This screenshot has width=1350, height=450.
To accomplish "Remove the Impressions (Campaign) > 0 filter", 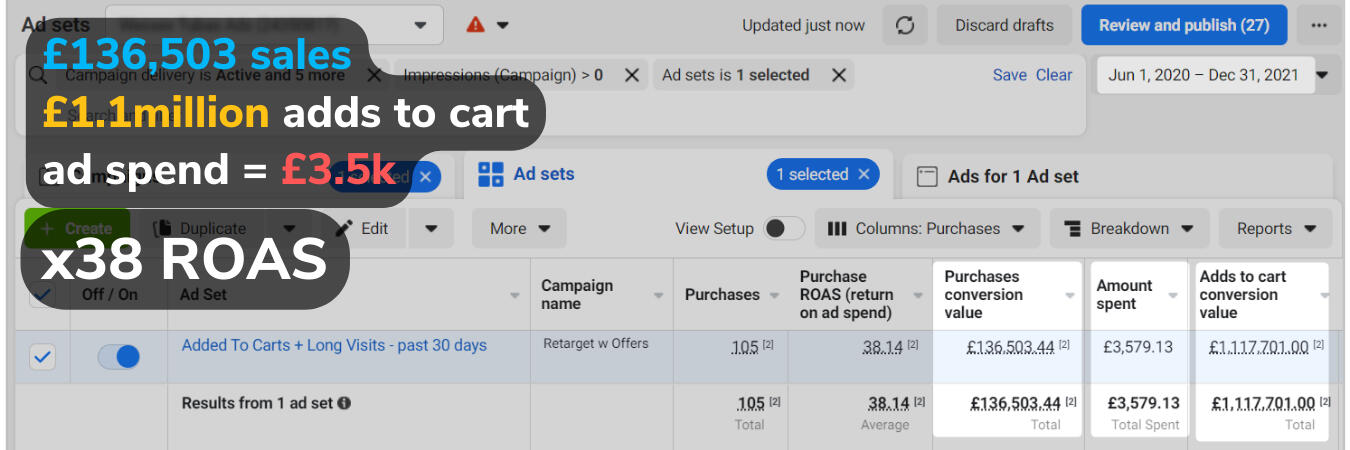I will pyautogui.click(x=631, y=75).
